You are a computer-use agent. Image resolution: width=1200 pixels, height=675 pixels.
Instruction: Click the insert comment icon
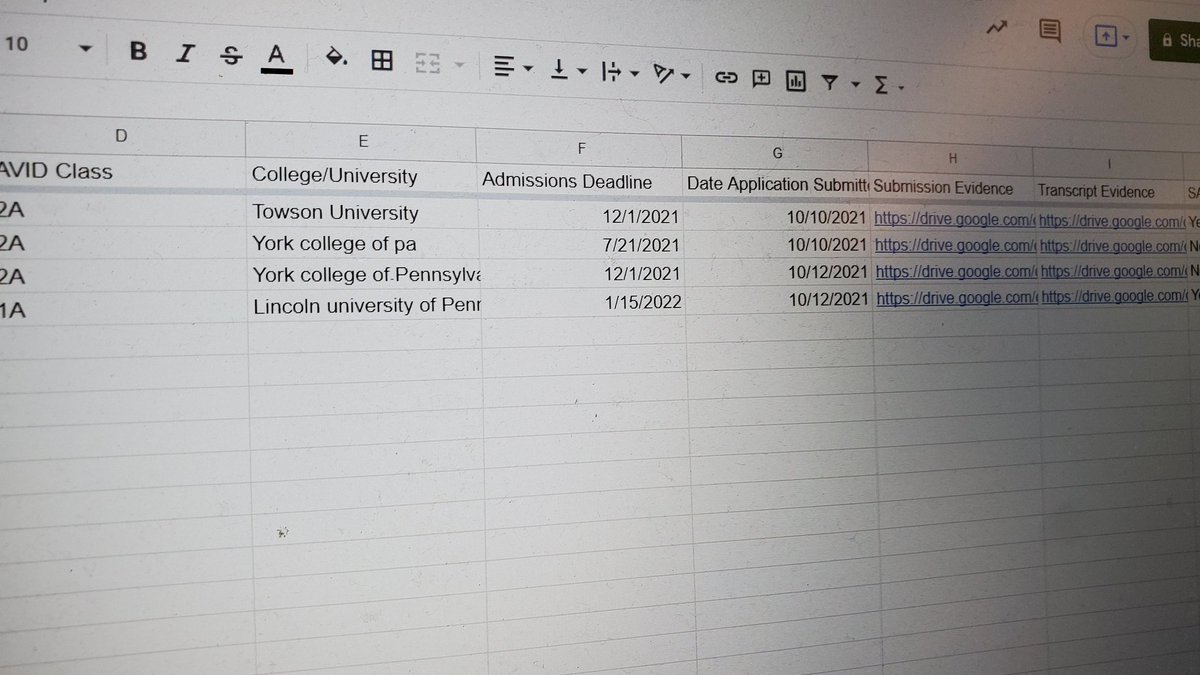(761, 79)
